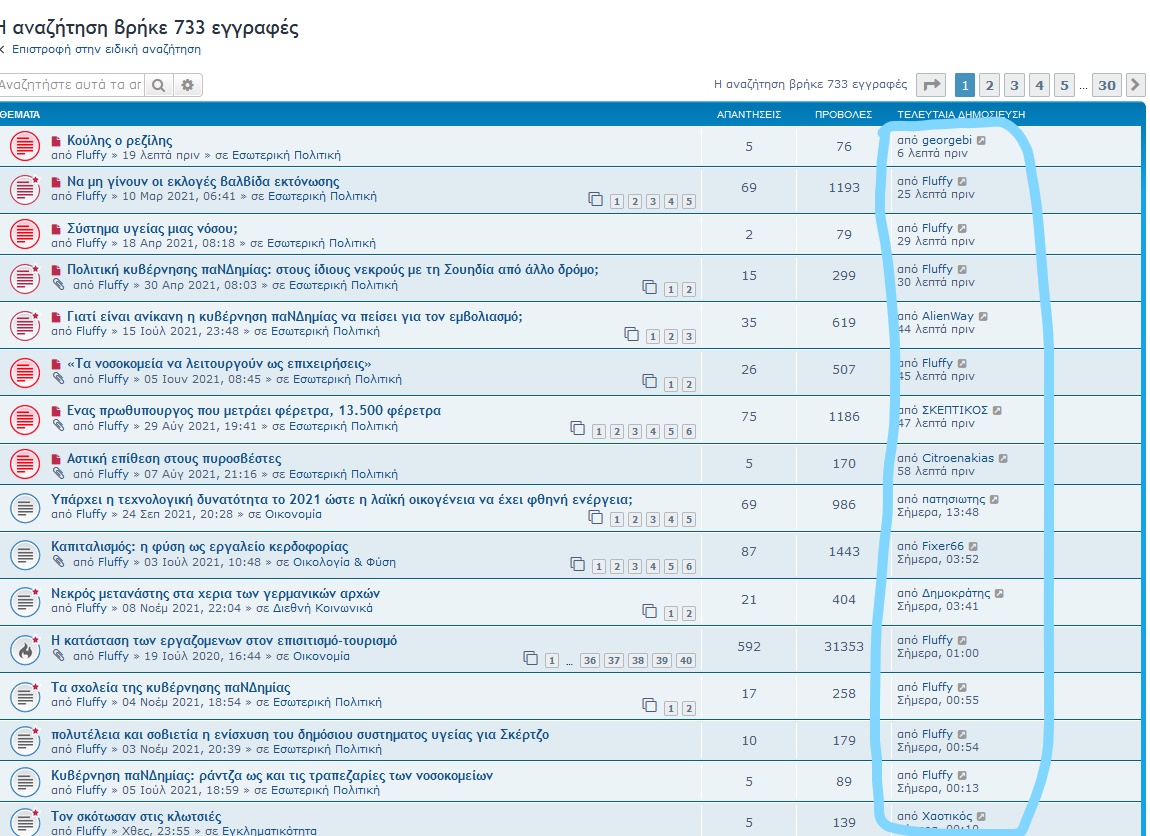This screenshot has height=836, width=1150.
Task: Open topic πολυτέλεια και σοβιετία
Action: pyautogui.click(x=300, y=734)
